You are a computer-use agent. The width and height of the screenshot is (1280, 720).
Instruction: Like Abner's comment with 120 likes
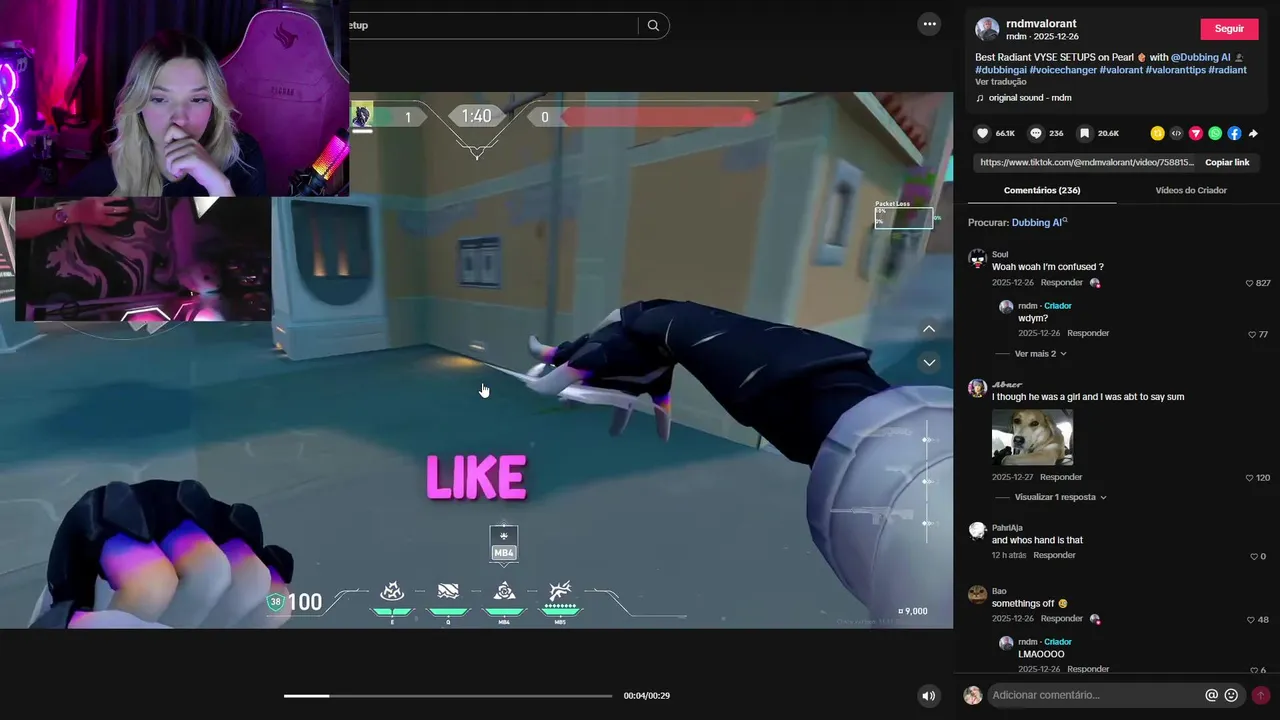[1250, 478]
